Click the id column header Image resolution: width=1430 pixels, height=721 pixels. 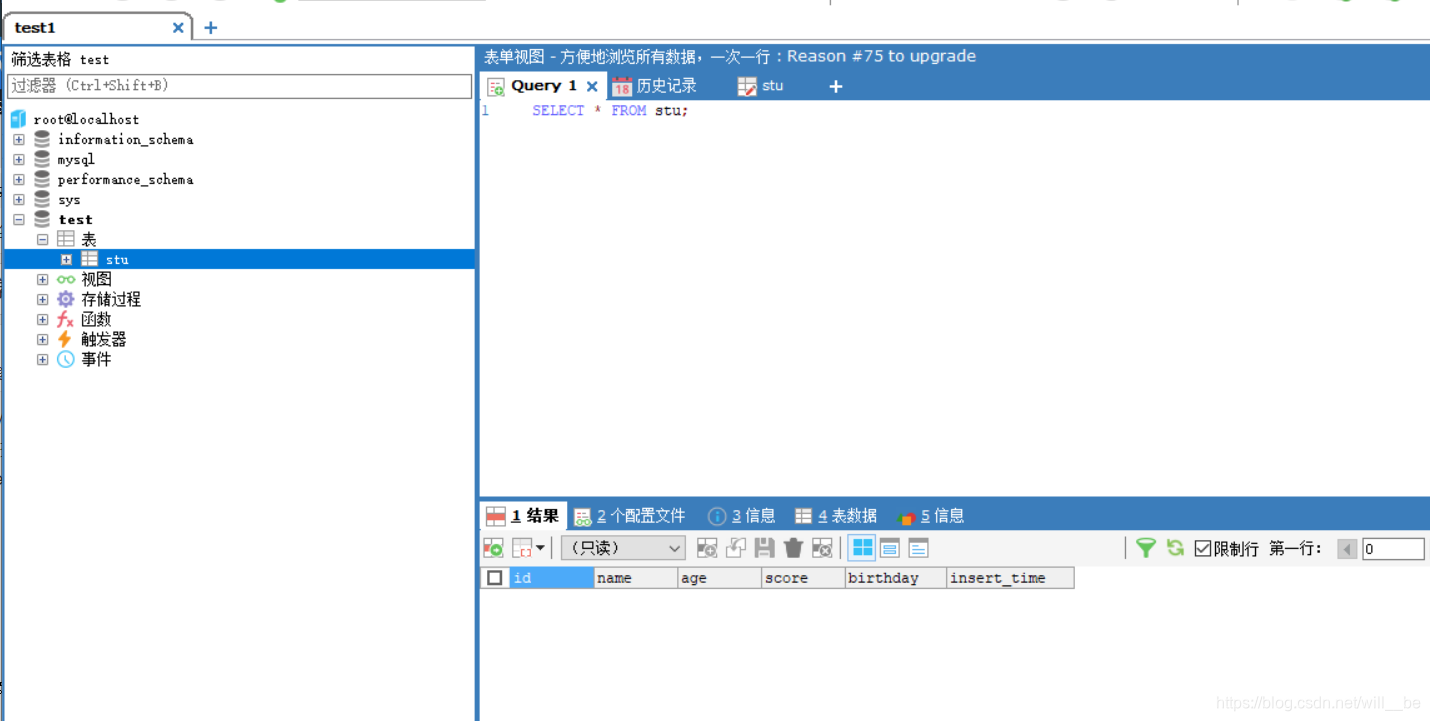coord(552,578)
